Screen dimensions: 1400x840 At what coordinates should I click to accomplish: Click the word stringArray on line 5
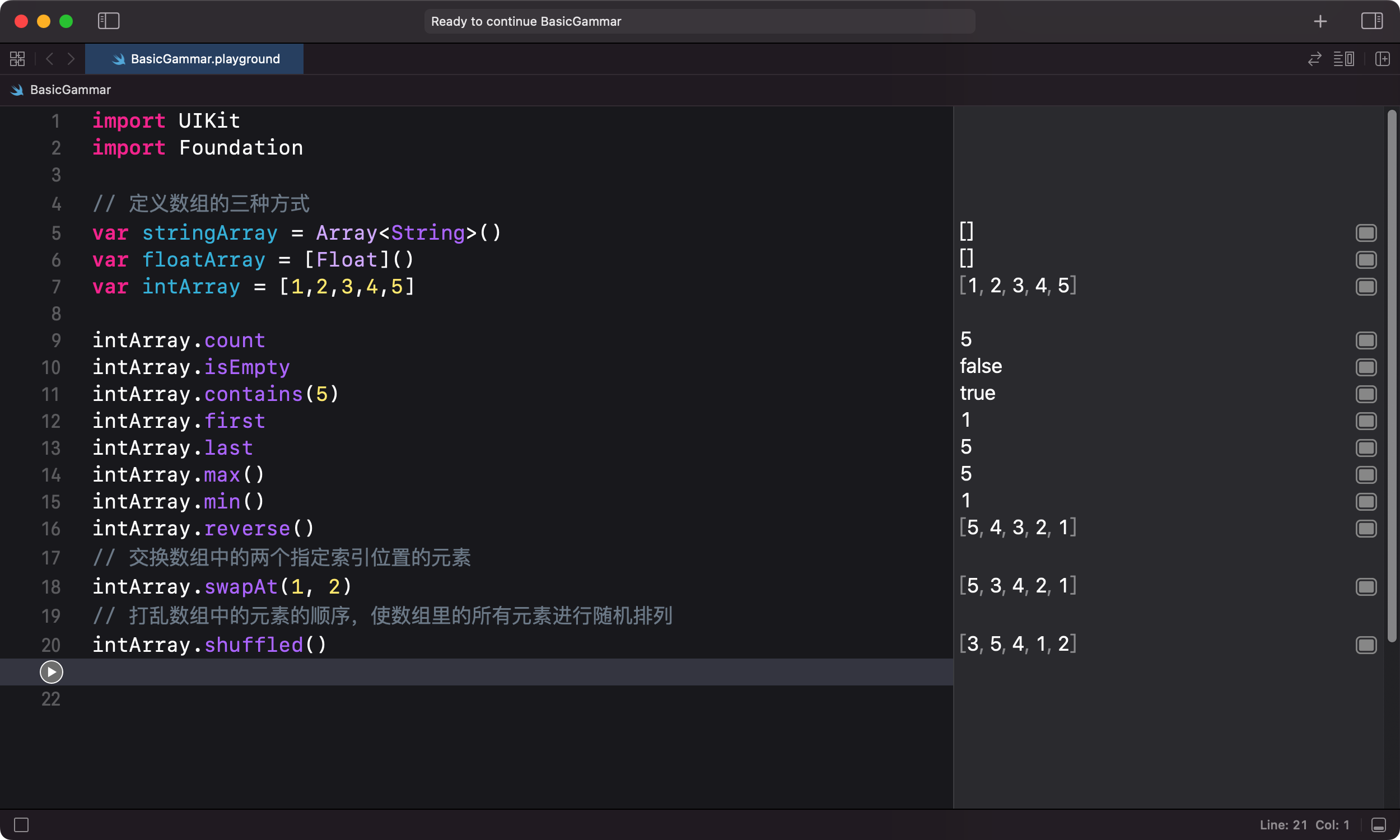click(210, 232)
